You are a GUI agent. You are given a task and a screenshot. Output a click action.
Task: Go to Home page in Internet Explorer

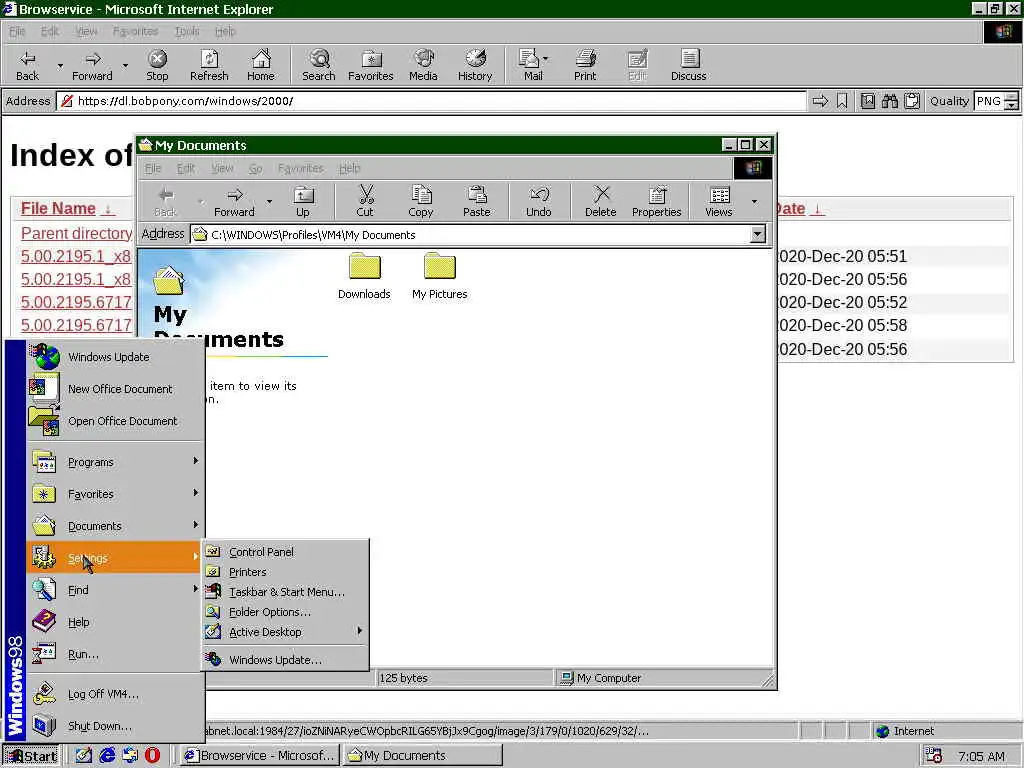tap(261, 65)
